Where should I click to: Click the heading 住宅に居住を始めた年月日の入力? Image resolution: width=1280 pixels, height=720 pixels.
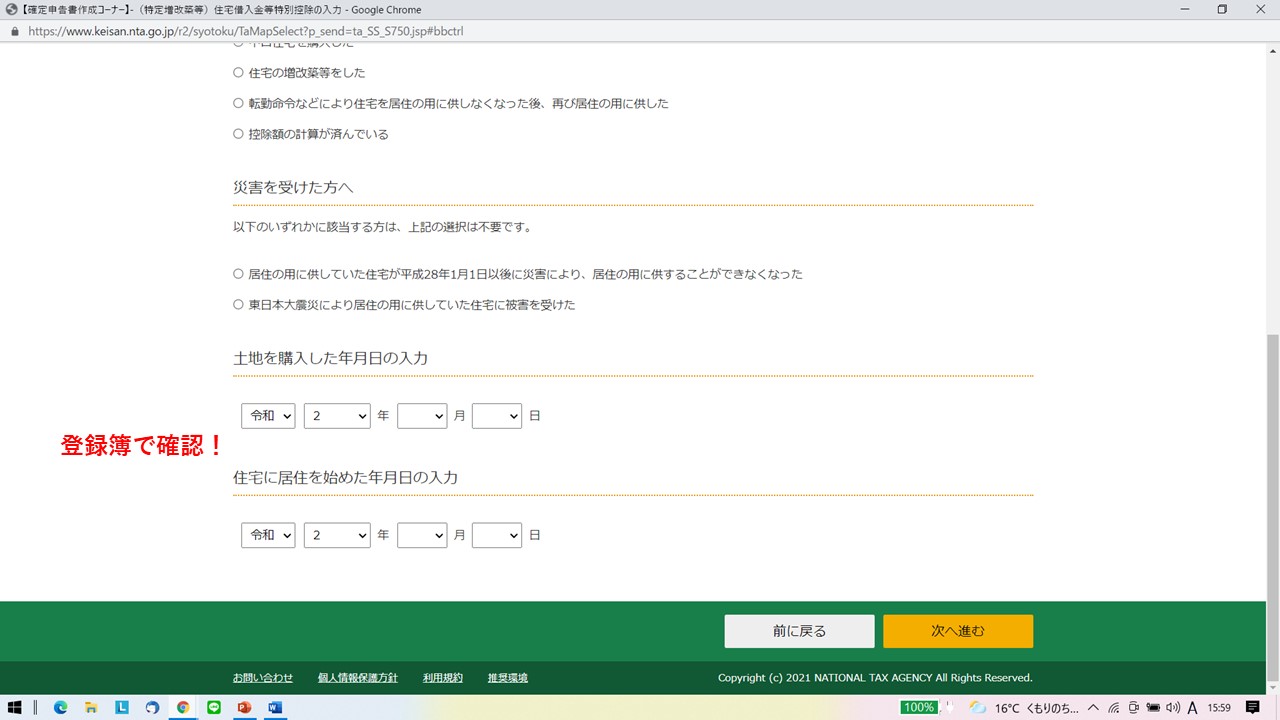(x=346, y=478)
